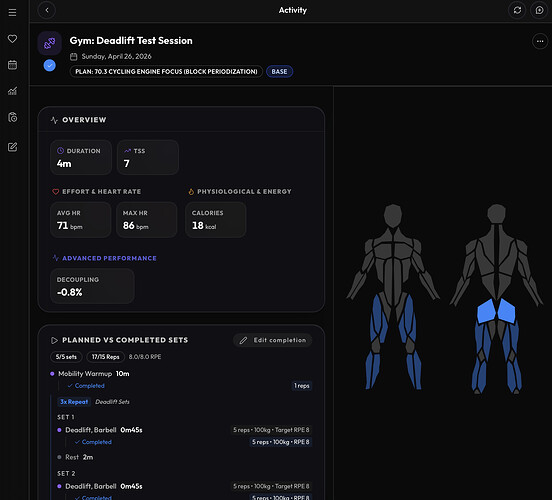Click the Advanced Performance heading
The width and height of the screenshot is (552, 500).
pos(109,258)
